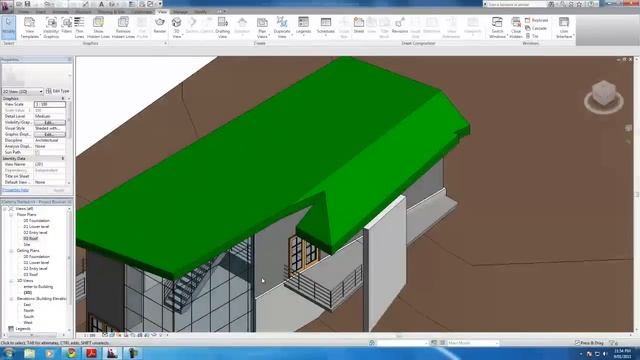The height and width of the screenshot is (360, 640).
Task: Collapse the Elevations tree node
Action: [x=11, y=299]
